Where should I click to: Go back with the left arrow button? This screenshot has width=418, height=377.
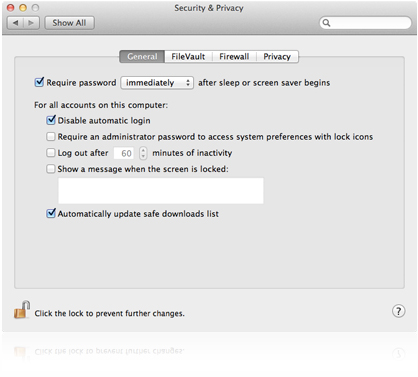coord(15,23)
